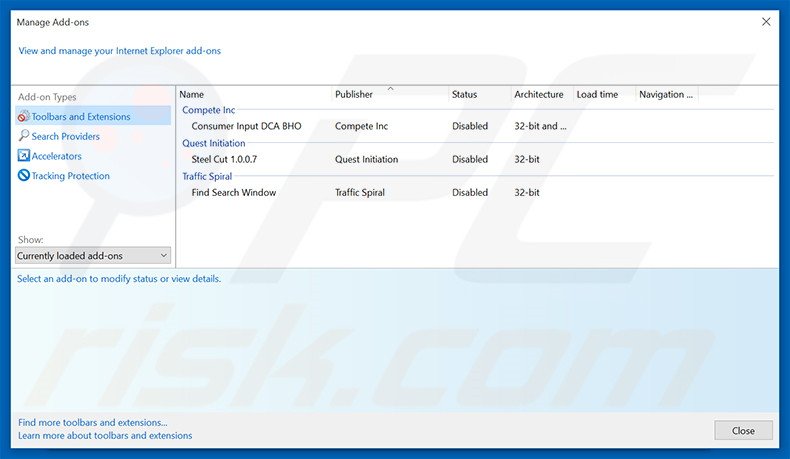Click the sort arrow above Publisher
The height and width of the screenshot is (459, 790).
click(x=390, y=88)
